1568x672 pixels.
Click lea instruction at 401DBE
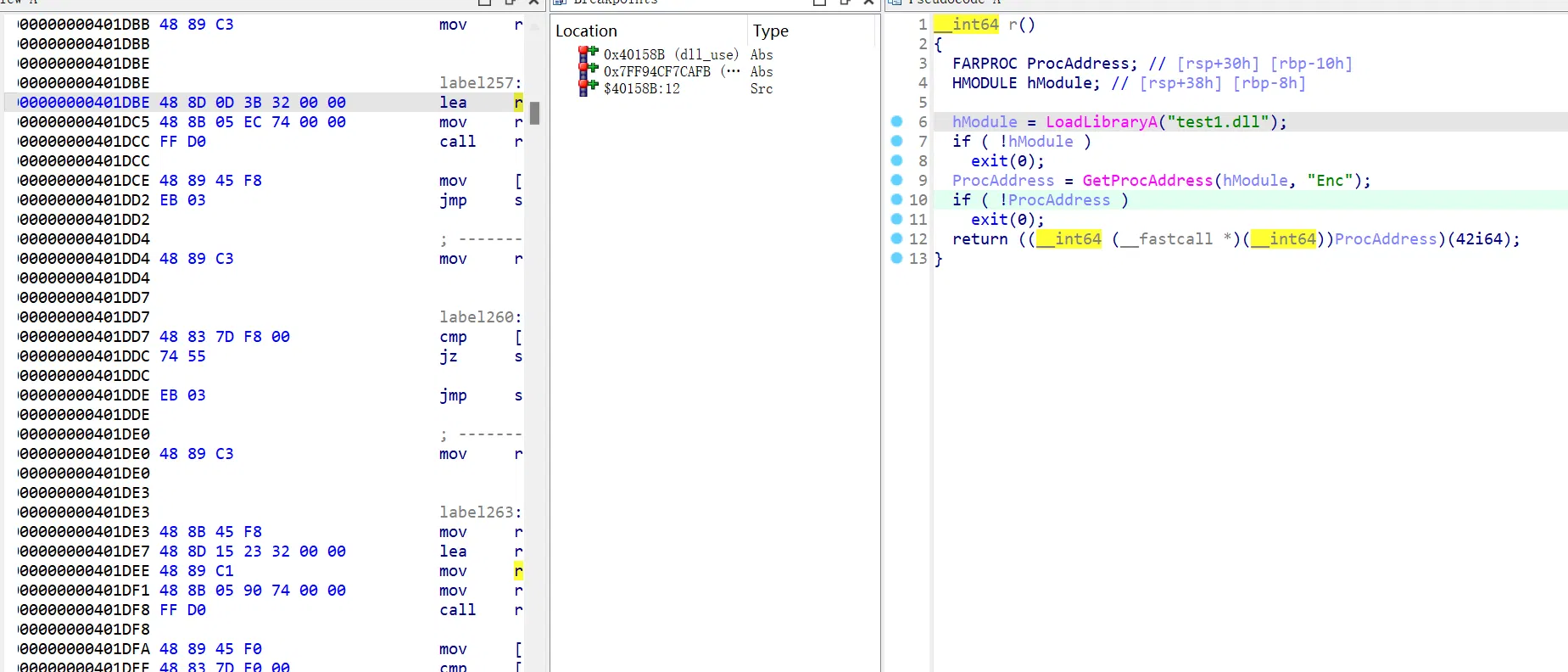(x=453, y=103)
